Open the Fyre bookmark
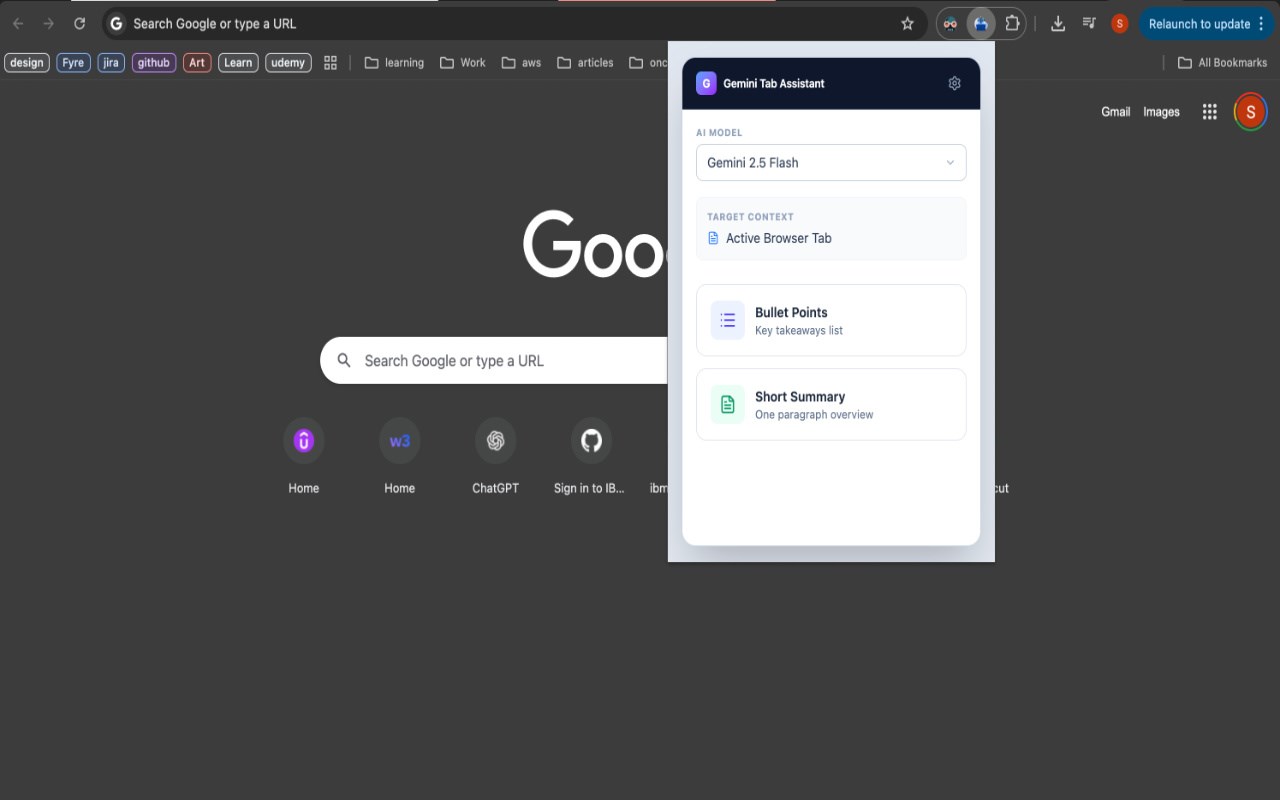Image resolution: width=1280 pixels, height=800 pixels. pyautogui.click(x=73, y=63)
